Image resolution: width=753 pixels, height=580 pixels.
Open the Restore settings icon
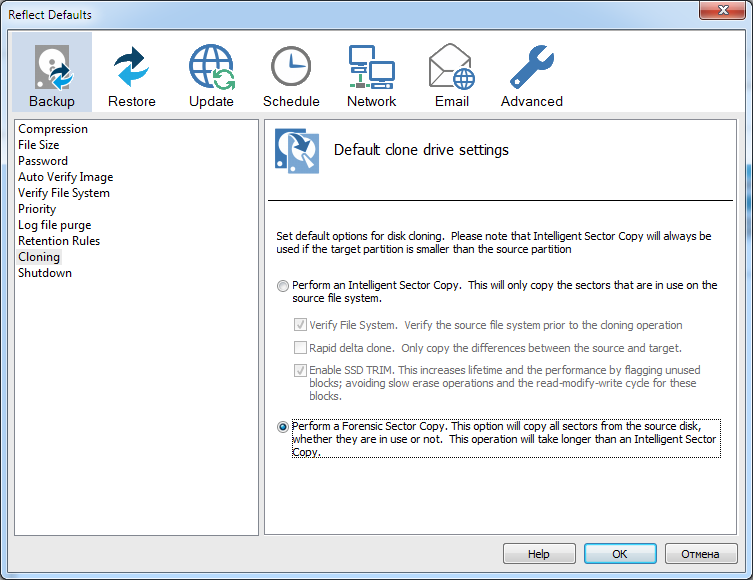click(x=132, y=68)
